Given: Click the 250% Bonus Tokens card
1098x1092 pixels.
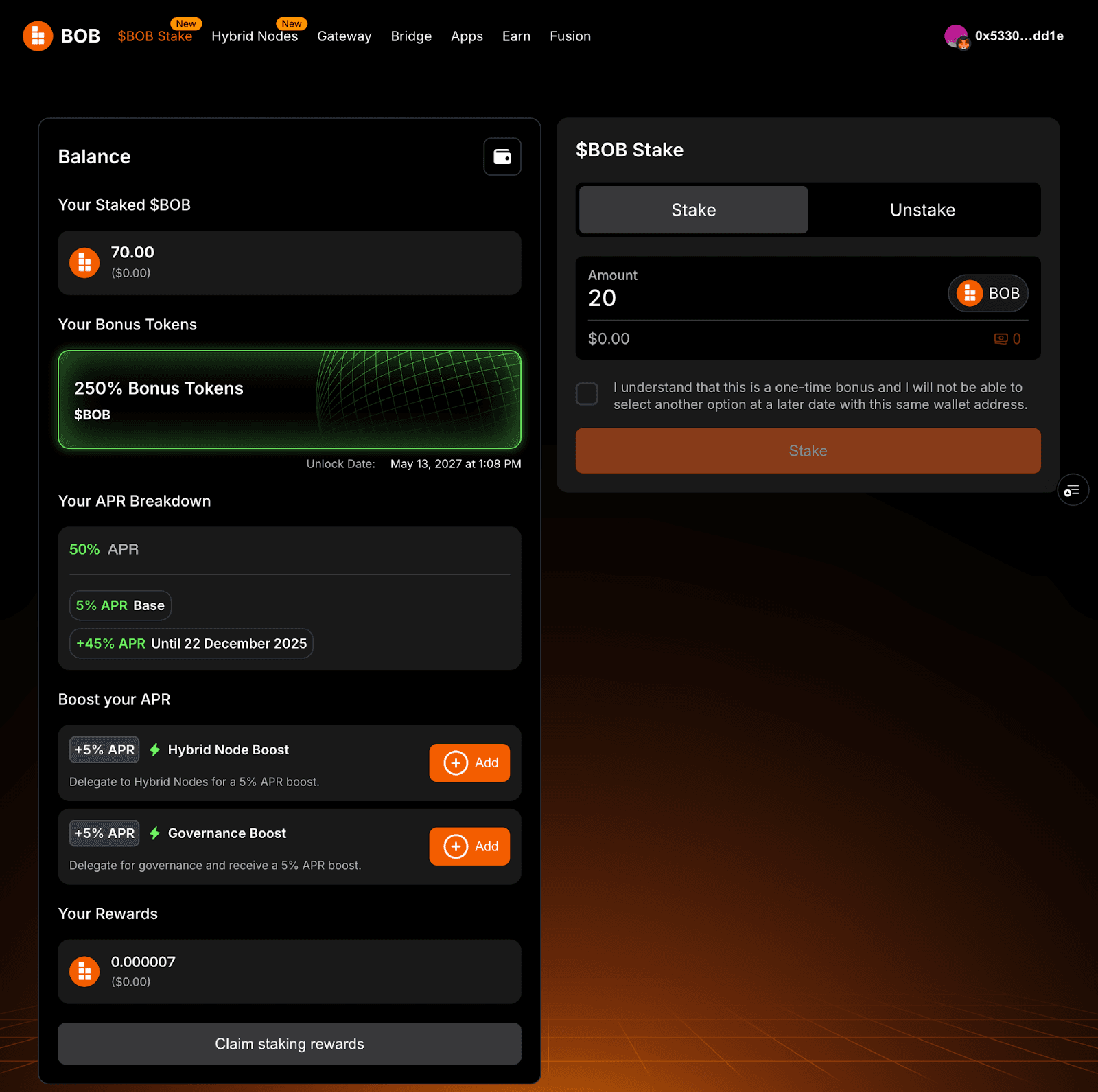Looking at the screenshot, I should [x=289, y=399].
